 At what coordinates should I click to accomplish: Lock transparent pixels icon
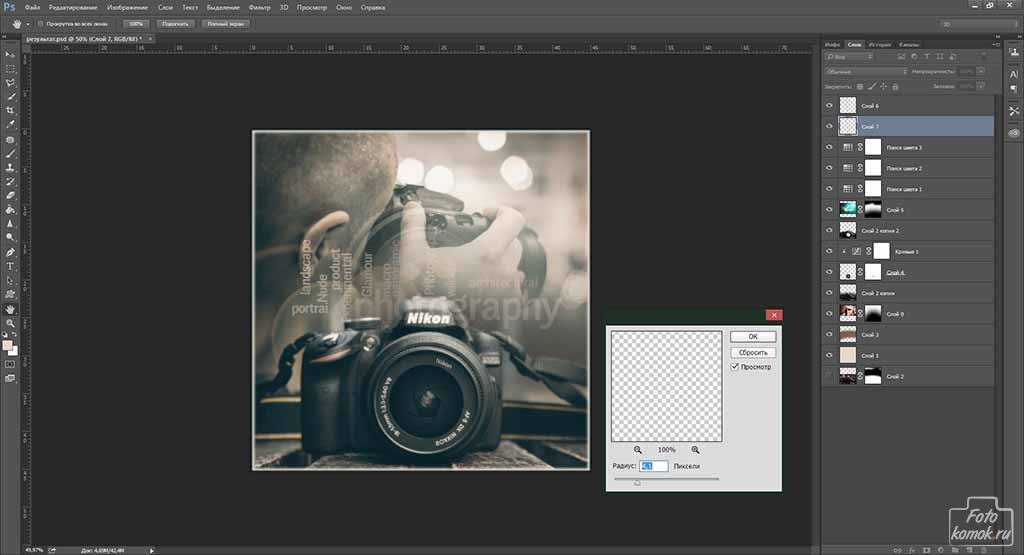click(x=859, y=86)
